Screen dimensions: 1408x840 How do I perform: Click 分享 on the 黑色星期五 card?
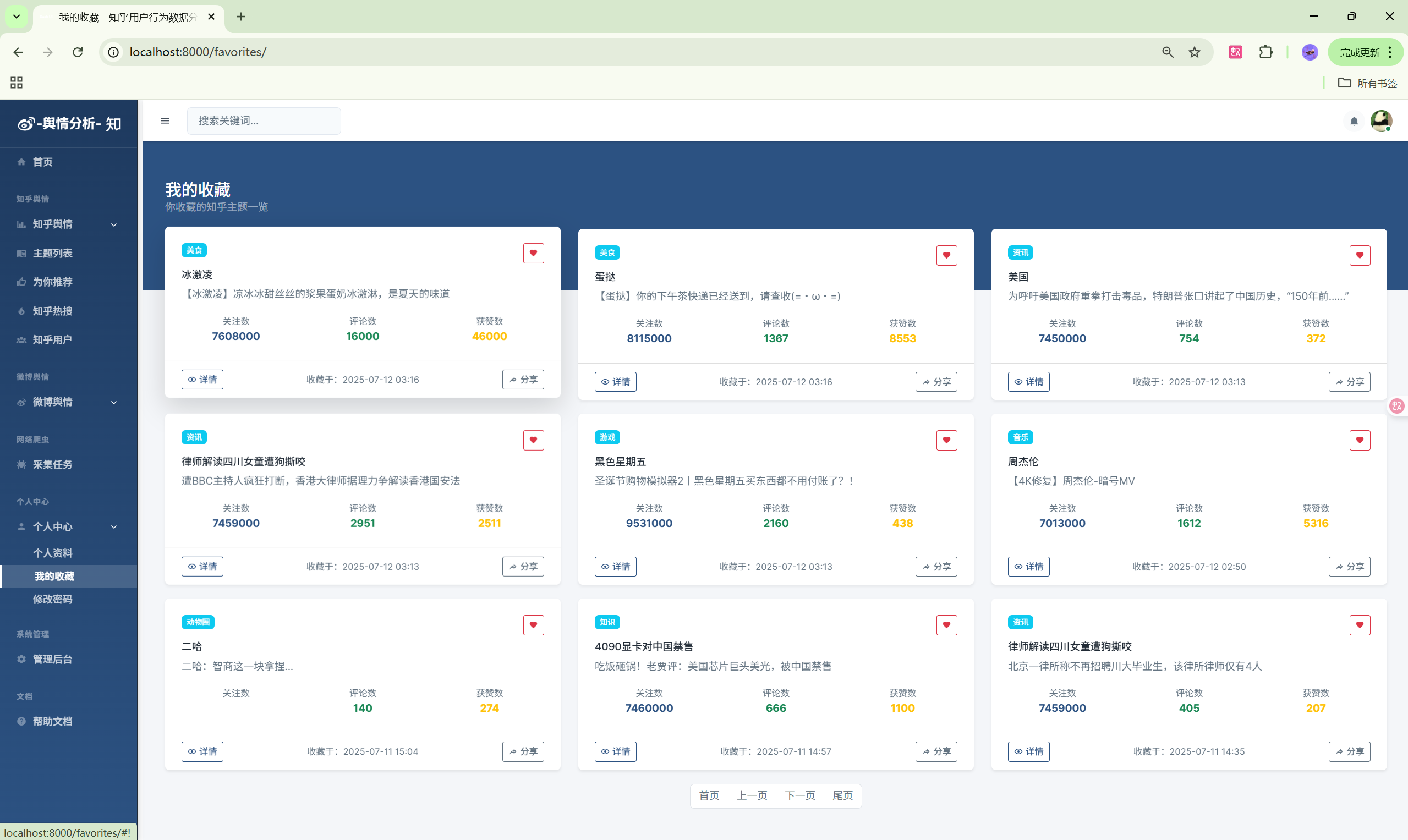pos(936,566)
